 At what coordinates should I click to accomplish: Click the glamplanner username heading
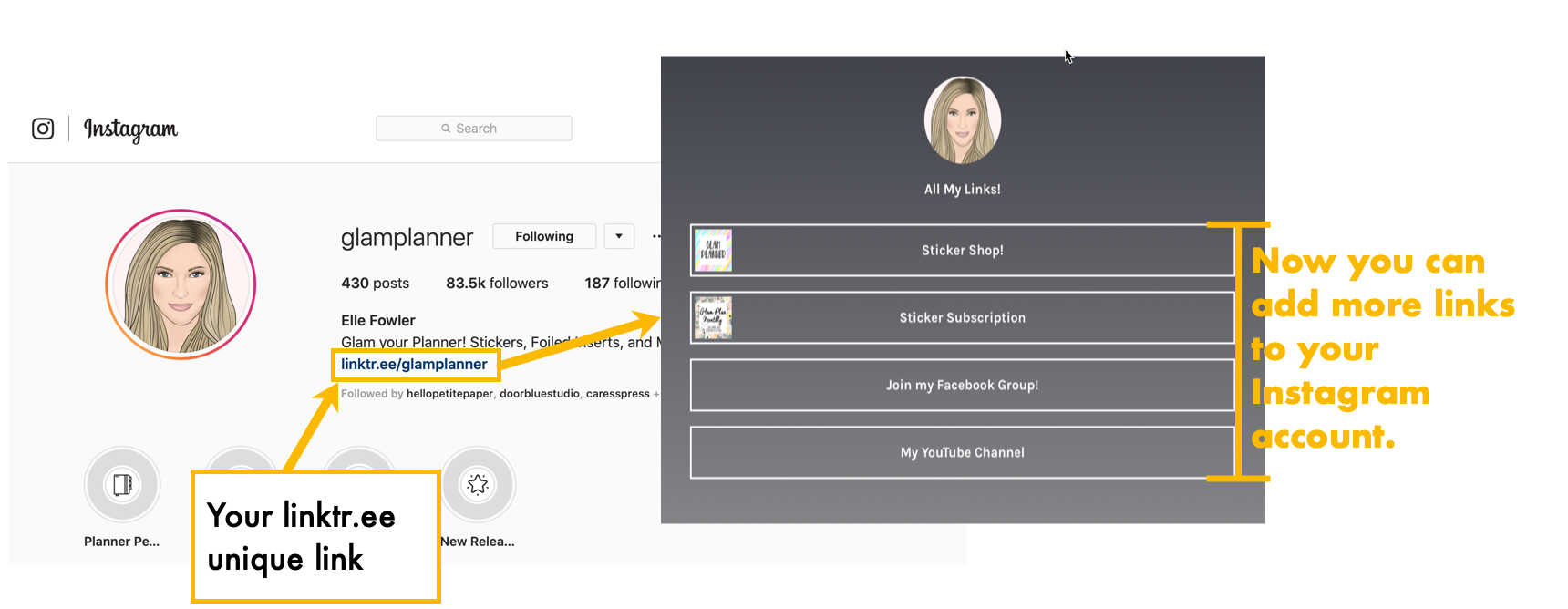tap(407, 238)
